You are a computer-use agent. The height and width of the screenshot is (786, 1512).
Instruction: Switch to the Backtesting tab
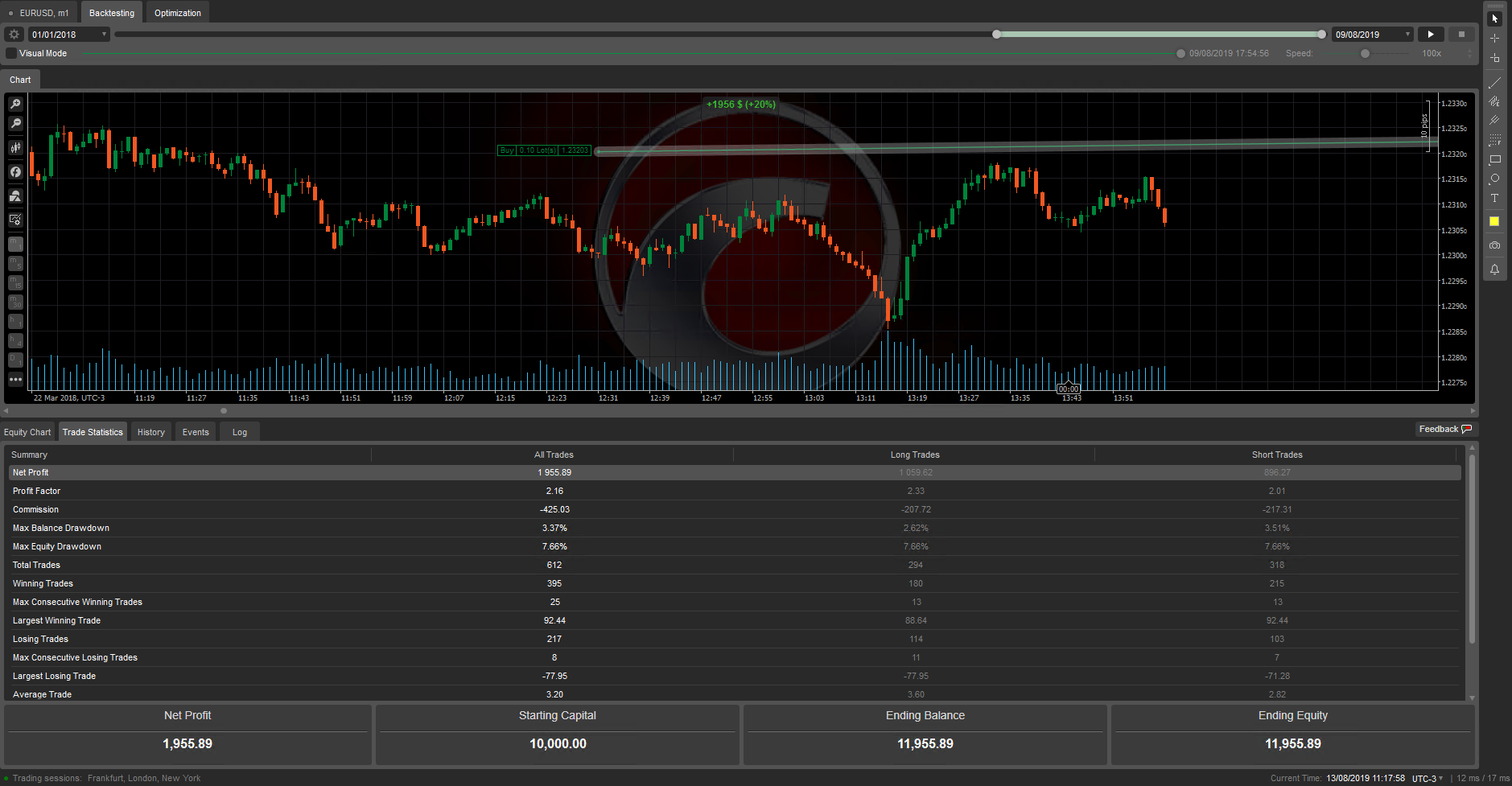coord(112,13)
